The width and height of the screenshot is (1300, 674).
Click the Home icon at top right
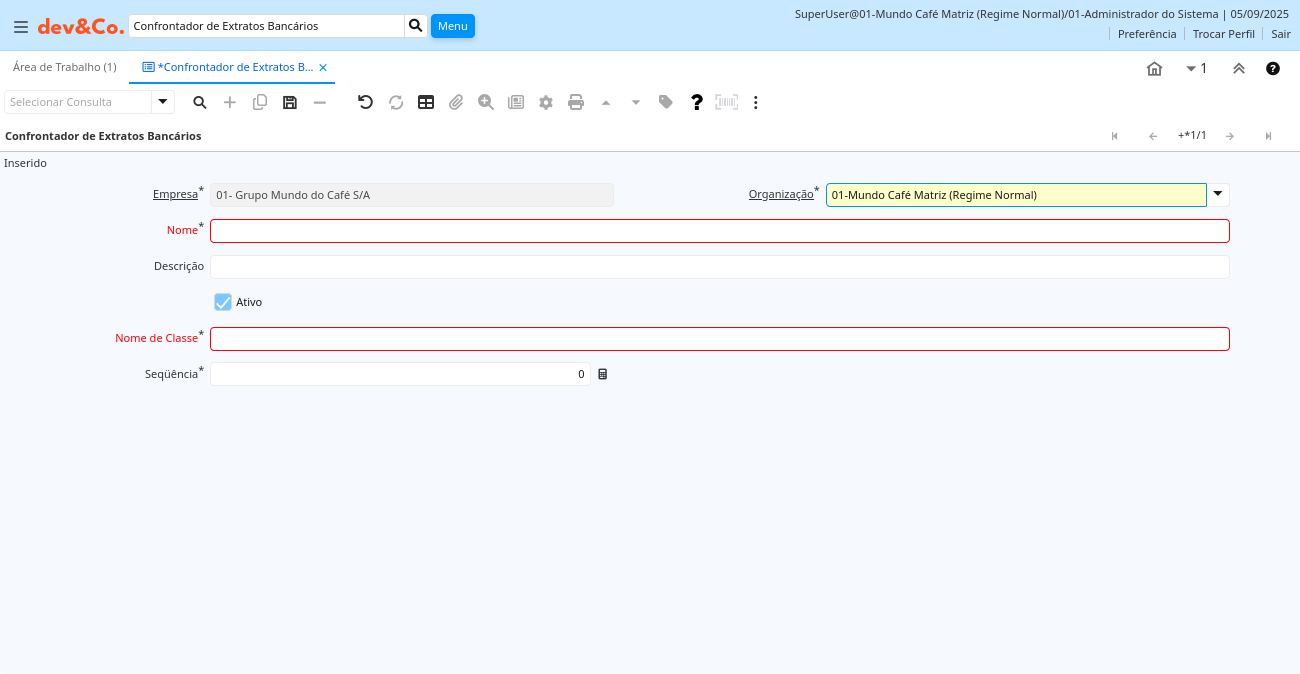tap(1154, 69)
